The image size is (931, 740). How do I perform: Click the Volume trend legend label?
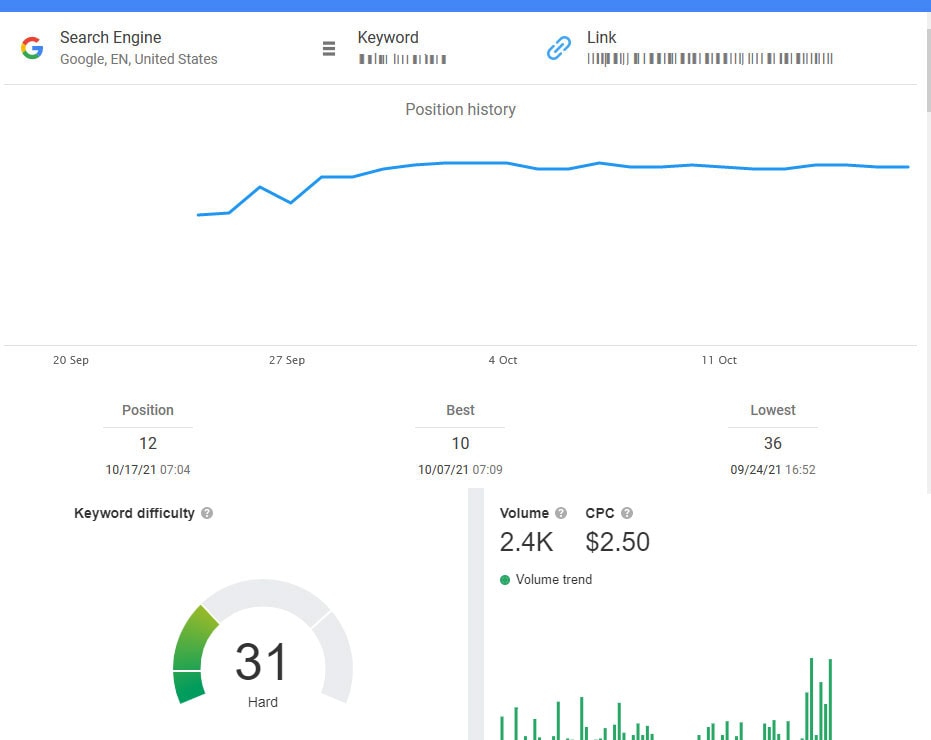click(x=554, y=580)
